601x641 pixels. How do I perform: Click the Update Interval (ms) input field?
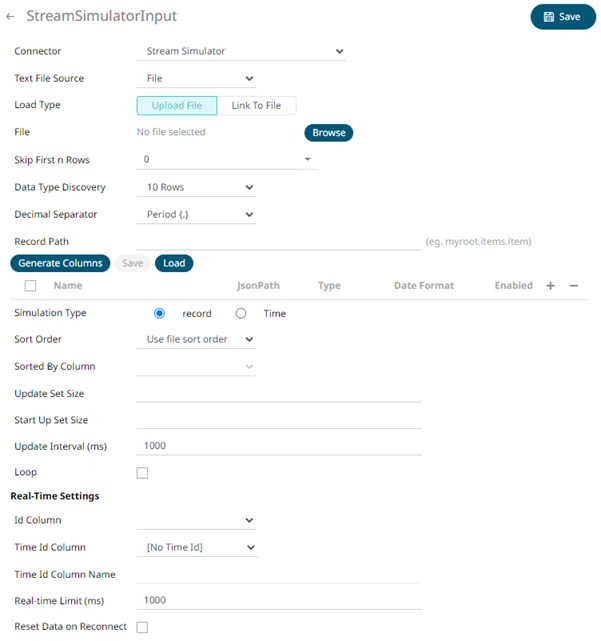278,446
